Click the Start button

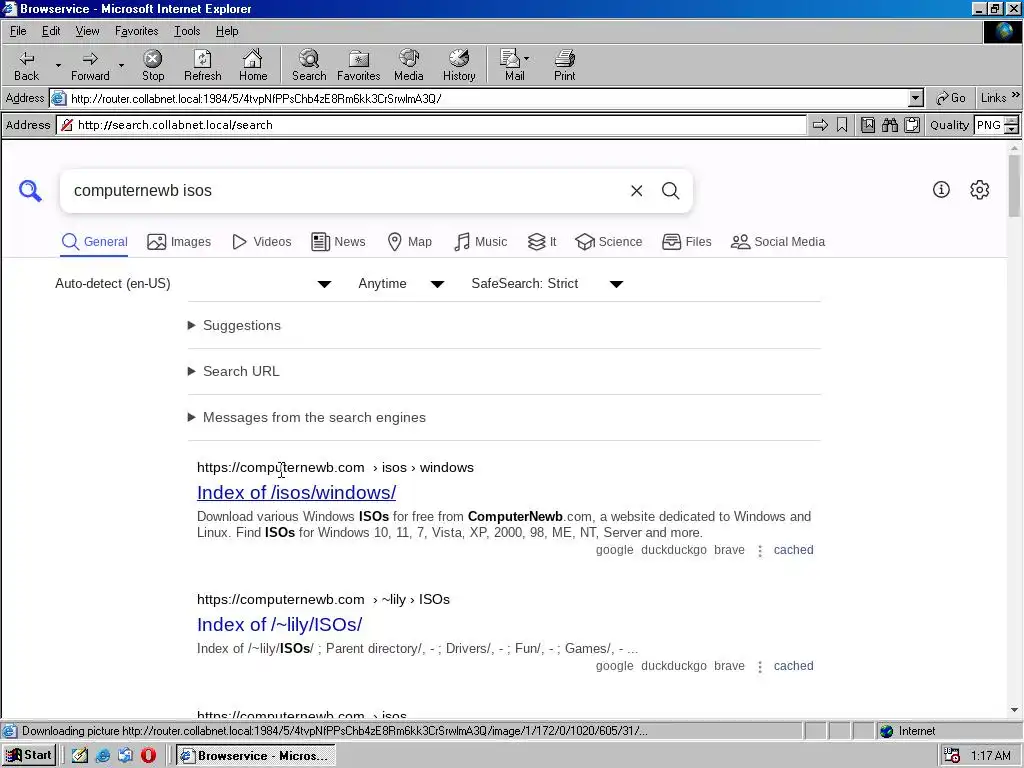[29, 756]
